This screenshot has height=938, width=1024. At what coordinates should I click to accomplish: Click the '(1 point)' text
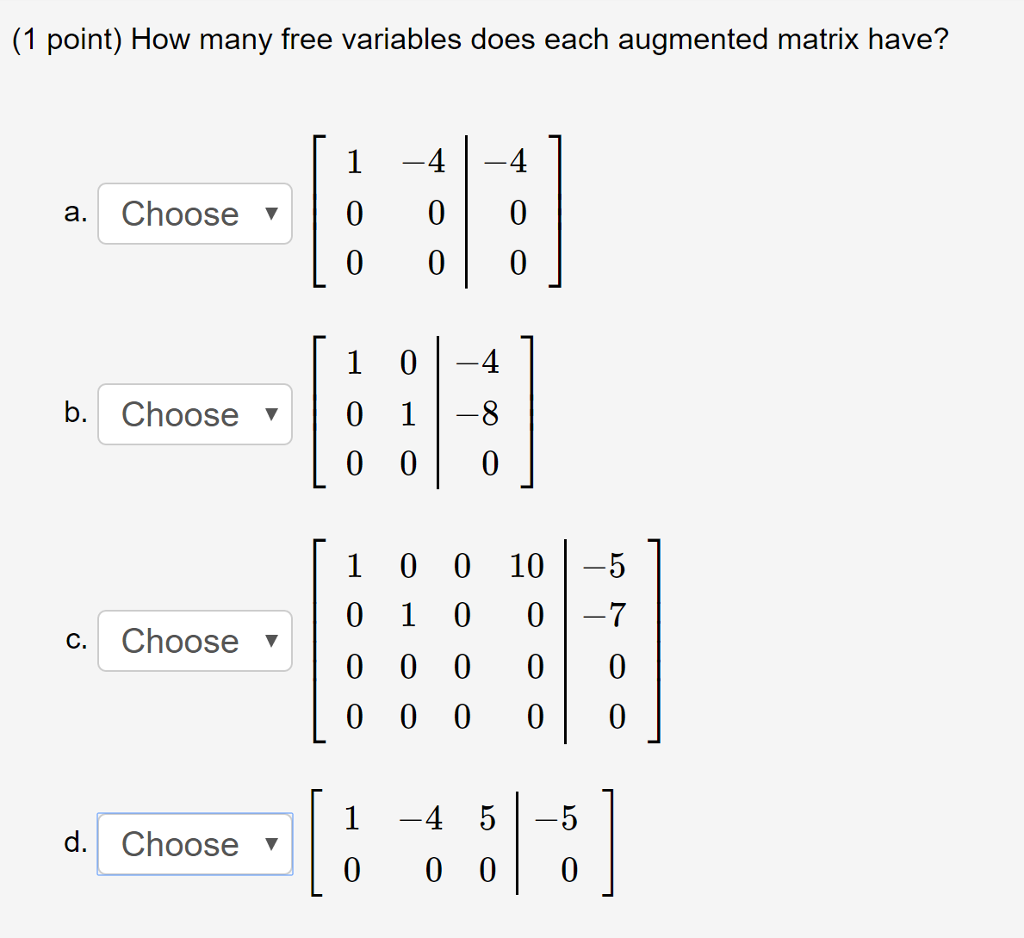(67, 40)
